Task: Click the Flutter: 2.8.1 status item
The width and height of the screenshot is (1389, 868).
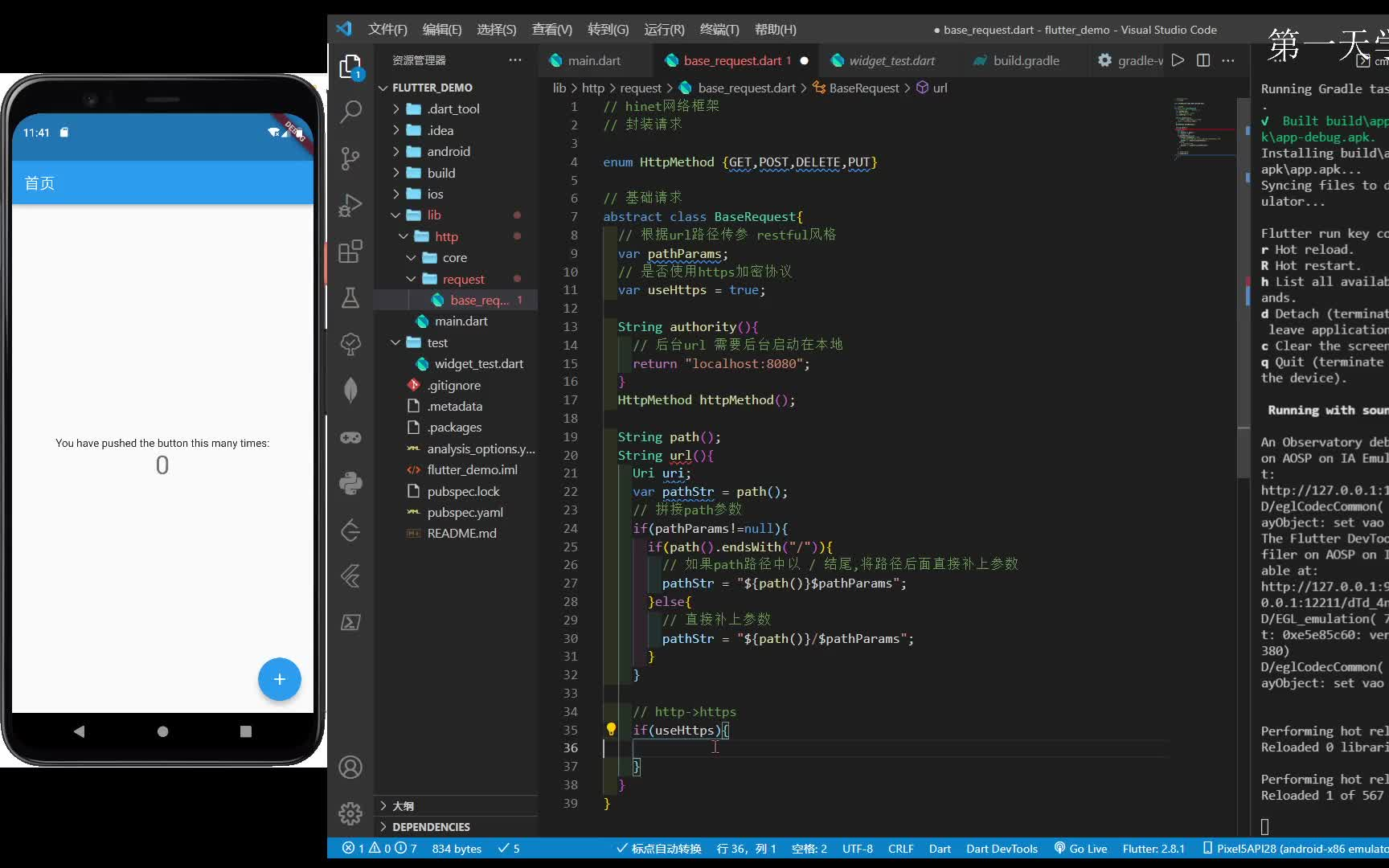Action: 1153,848
